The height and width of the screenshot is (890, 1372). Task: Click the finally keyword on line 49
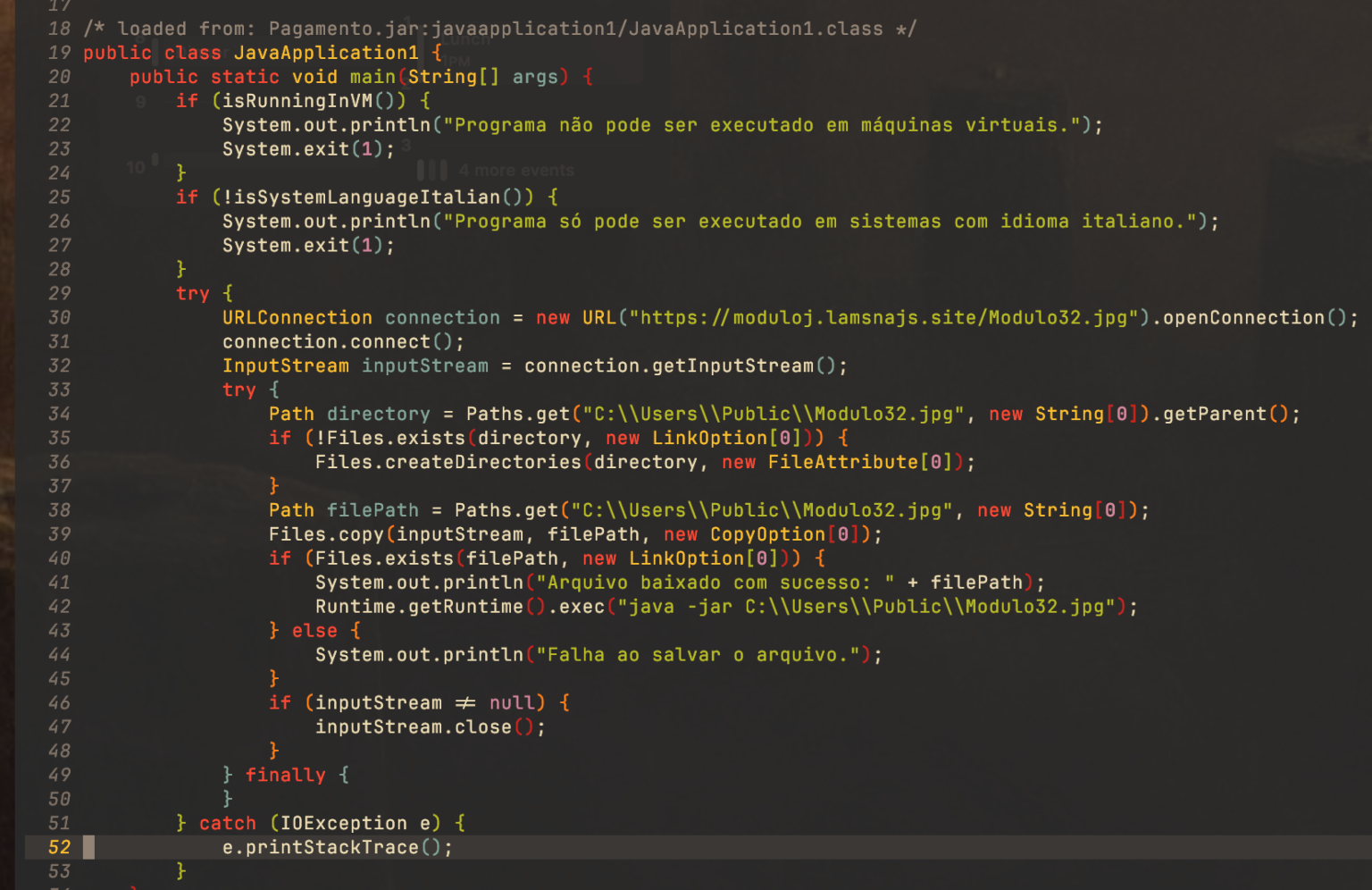pos(286,777)
